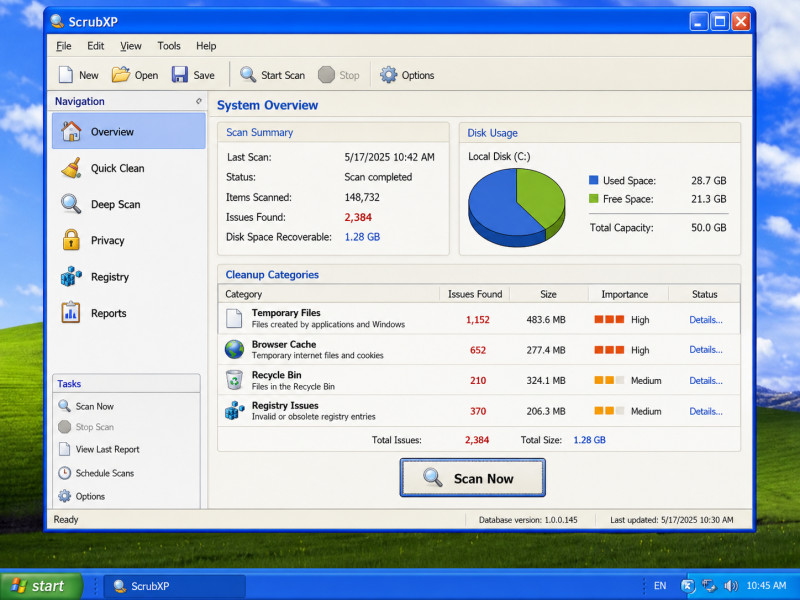The width and height of the screenshot is (800, 600).
Task: Click the blue Used Space legend swatch
Action: tap(593, 180)
